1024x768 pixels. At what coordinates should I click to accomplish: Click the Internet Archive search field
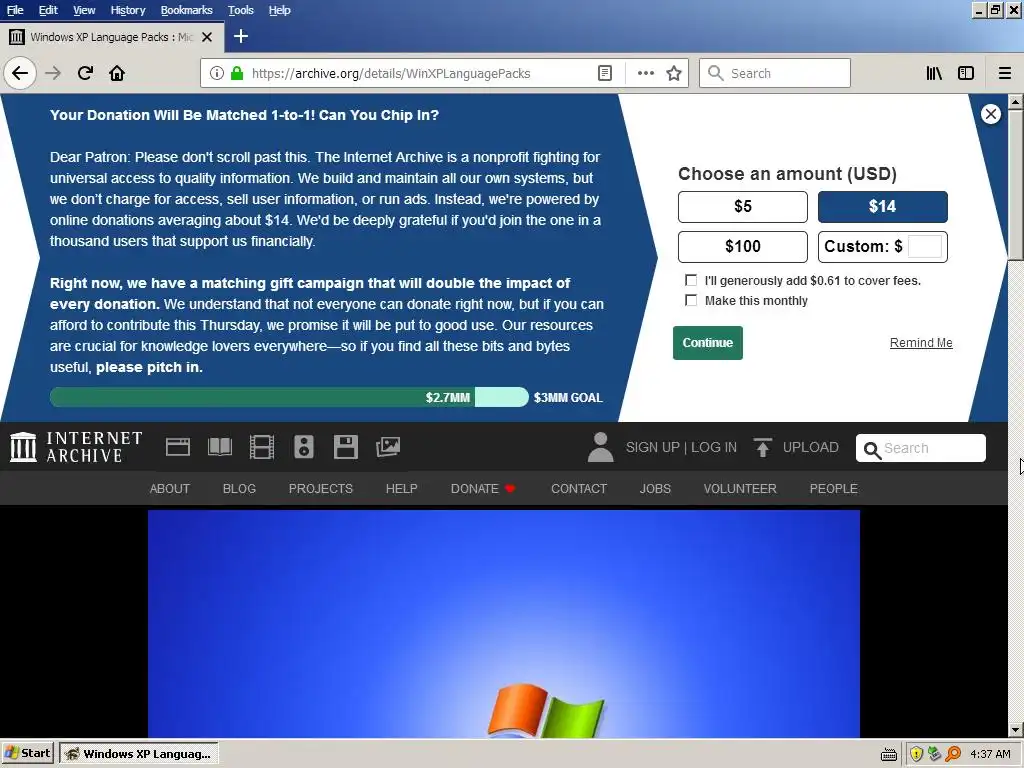point(921,448)
